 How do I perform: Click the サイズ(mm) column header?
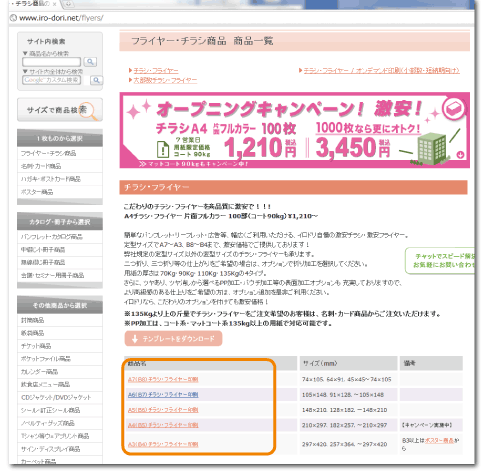point(348,363)
